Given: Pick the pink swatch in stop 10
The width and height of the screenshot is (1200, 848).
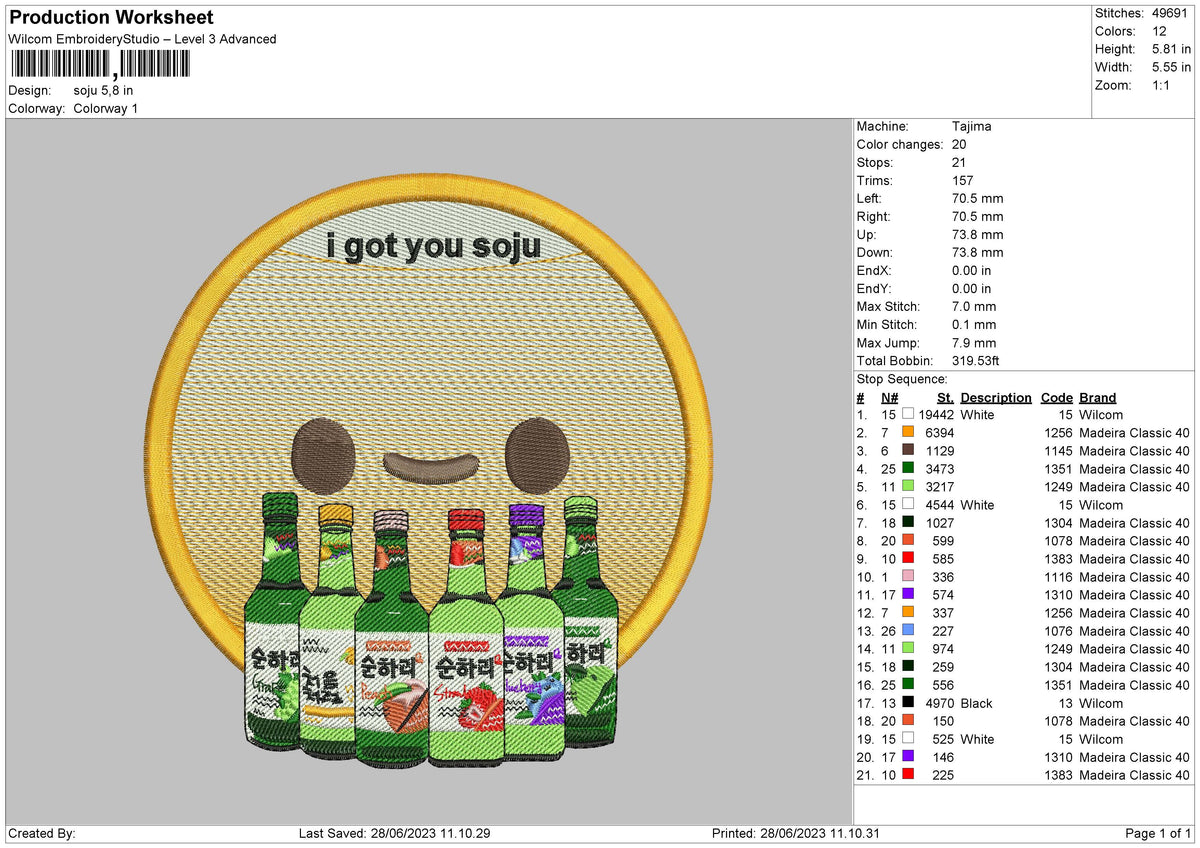Looking at the screenshot, I should [908, 576].
